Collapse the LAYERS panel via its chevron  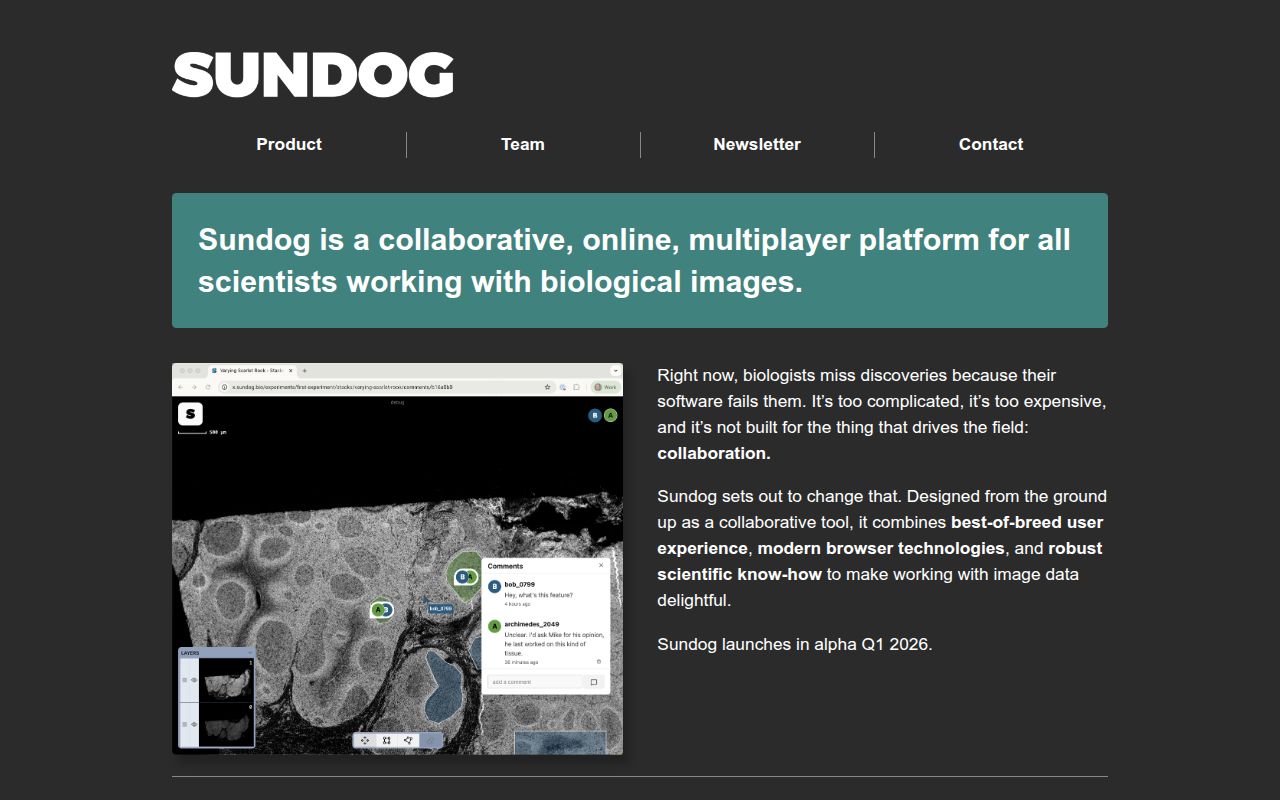pyautogui.click(x=250, y=653)
